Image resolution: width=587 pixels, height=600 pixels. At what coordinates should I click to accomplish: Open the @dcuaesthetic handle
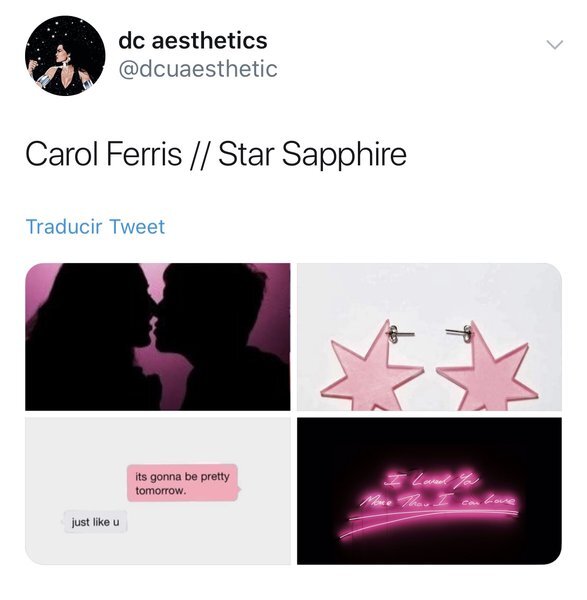point(198,69)
